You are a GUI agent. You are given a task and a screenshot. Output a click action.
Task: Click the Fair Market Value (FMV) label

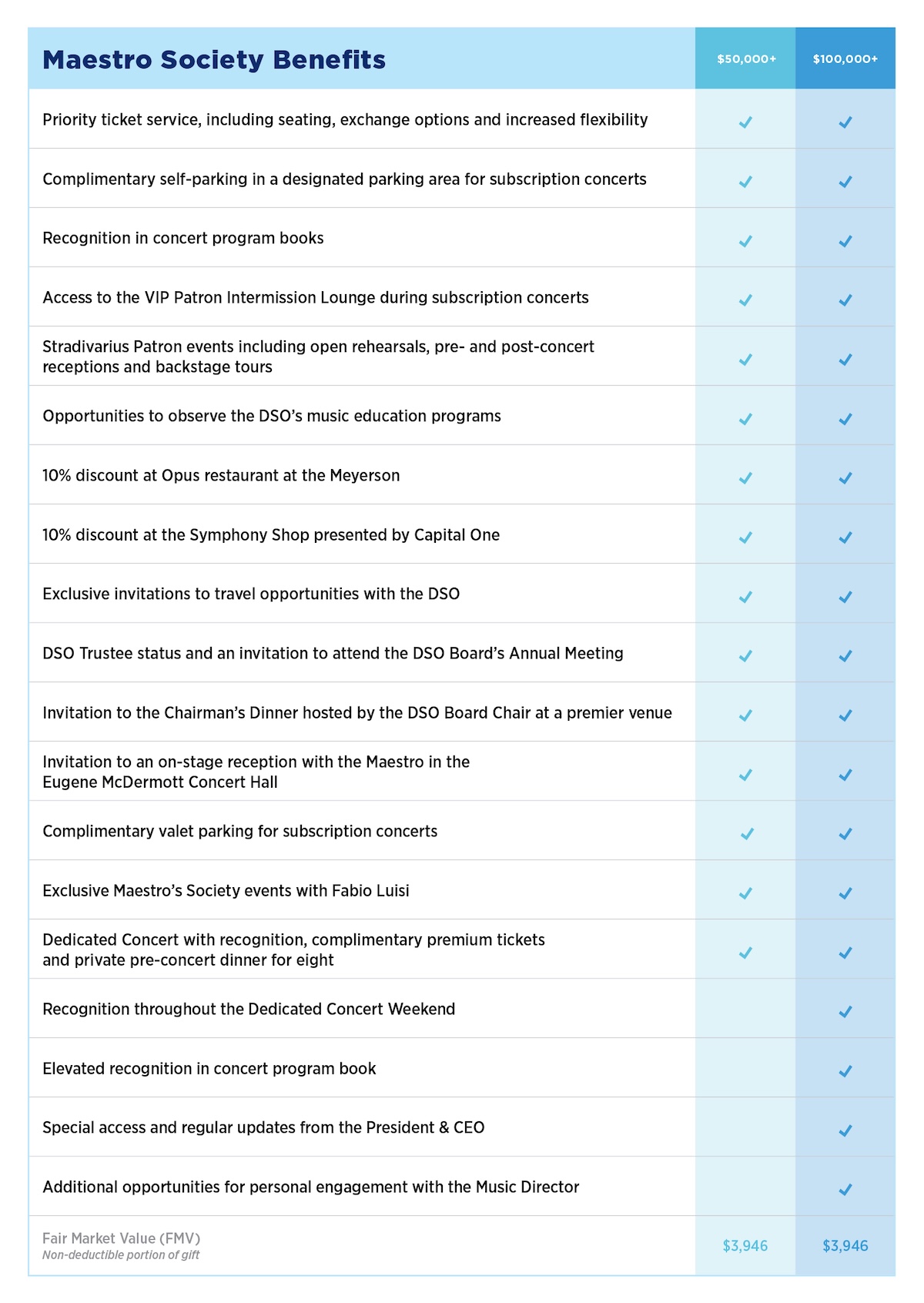pyautogui.click(x=121, y=1238)
